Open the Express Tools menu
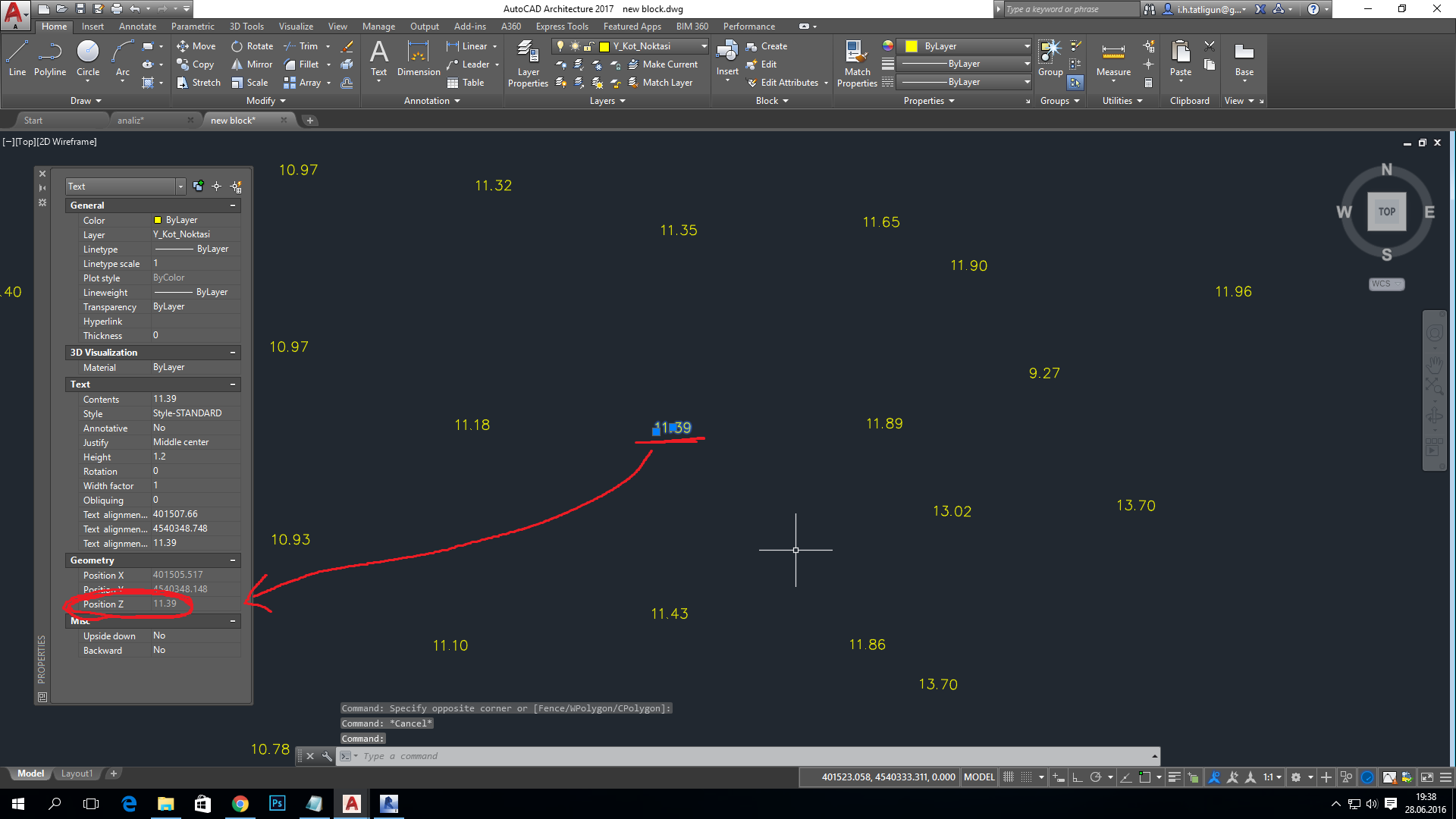This screenshot has width=1456, height=819. 562,26
